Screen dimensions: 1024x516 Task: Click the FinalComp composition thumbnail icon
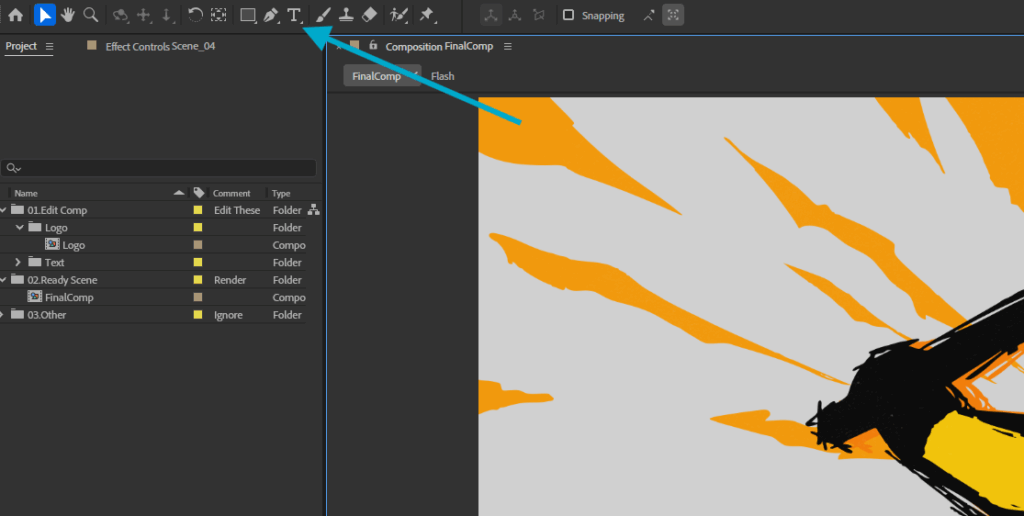(35, 297)
